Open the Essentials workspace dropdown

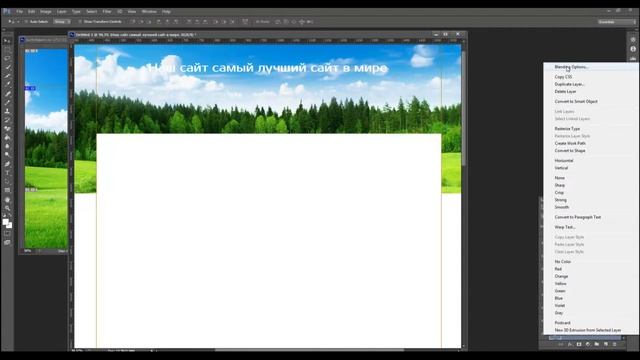point(617,22)
